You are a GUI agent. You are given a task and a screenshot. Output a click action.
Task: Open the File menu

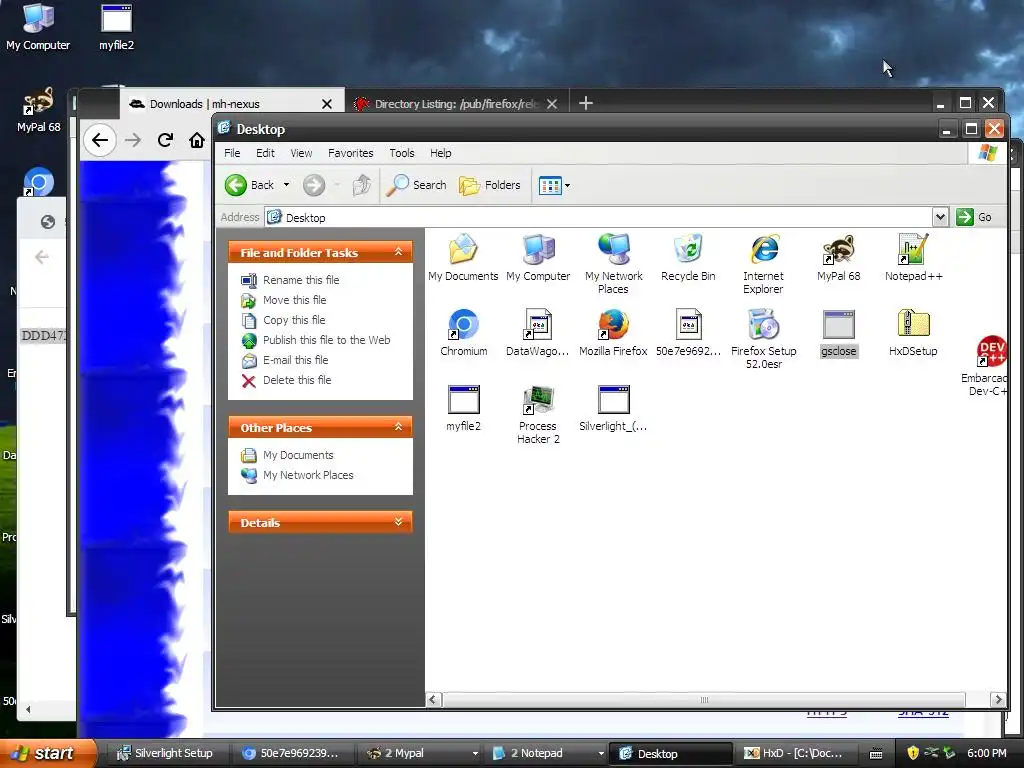[232, 153]
